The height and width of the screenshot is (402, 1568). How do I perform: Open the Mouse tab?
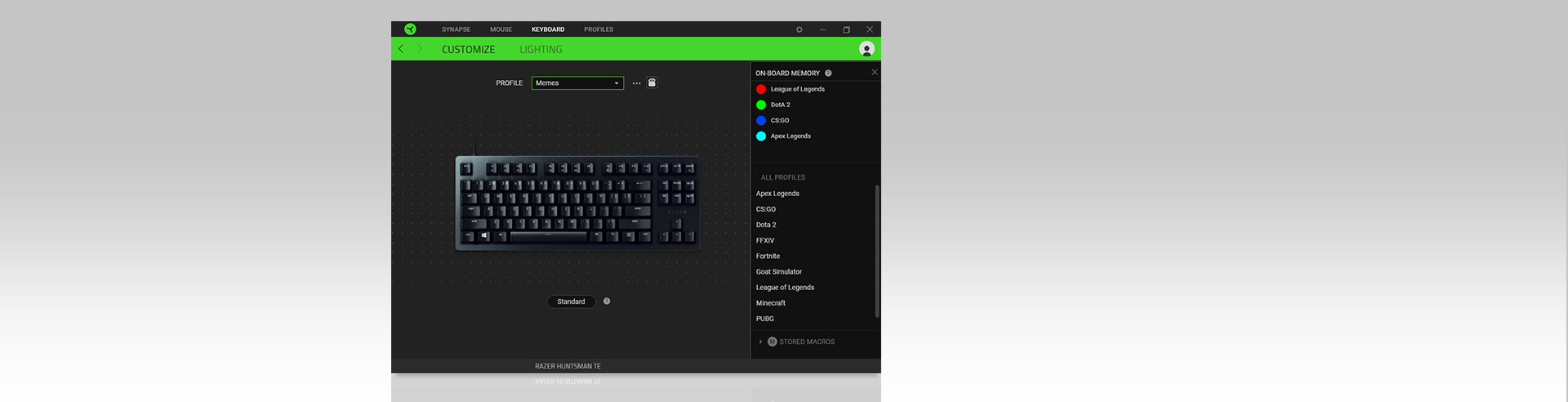pos(501,29)
